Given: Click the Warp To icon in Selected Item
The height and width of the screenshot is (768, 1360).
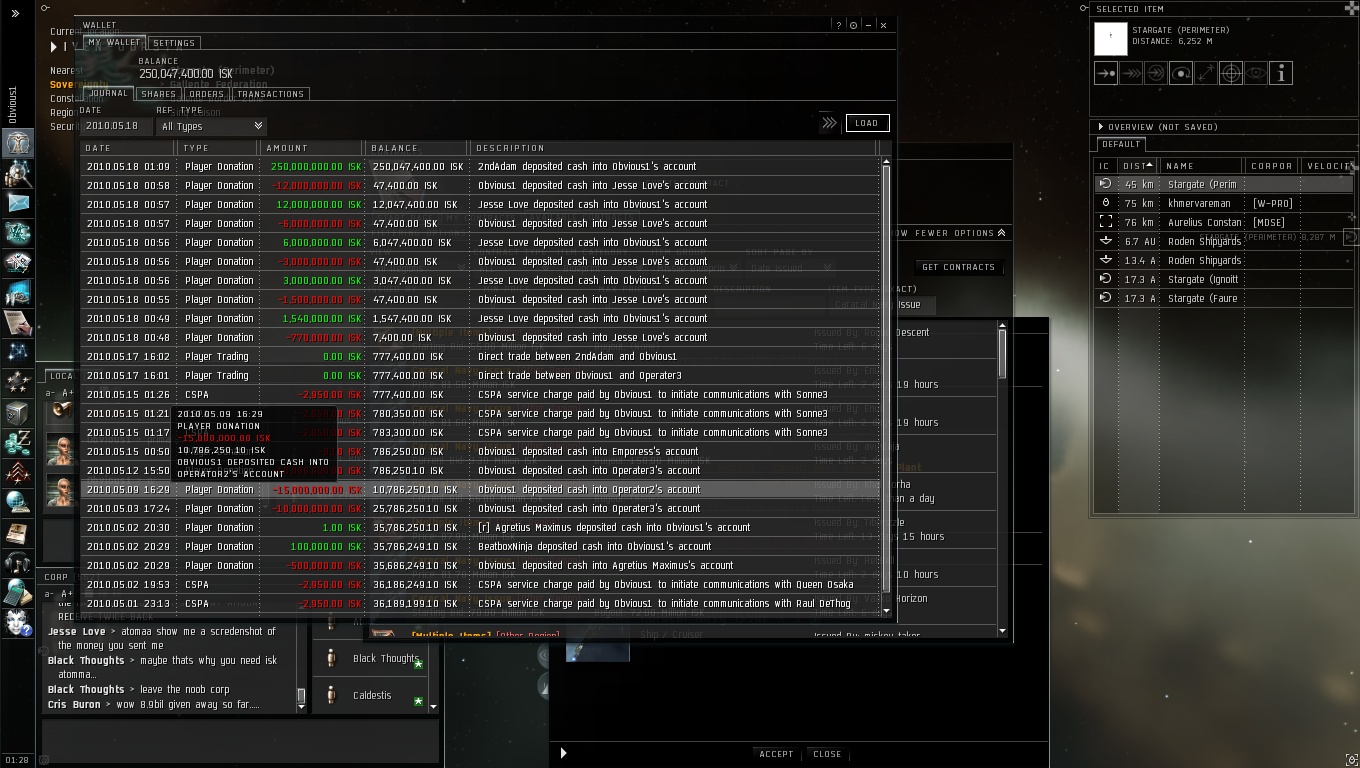Looking at the screenshot, I should [x=1131, y=73].
